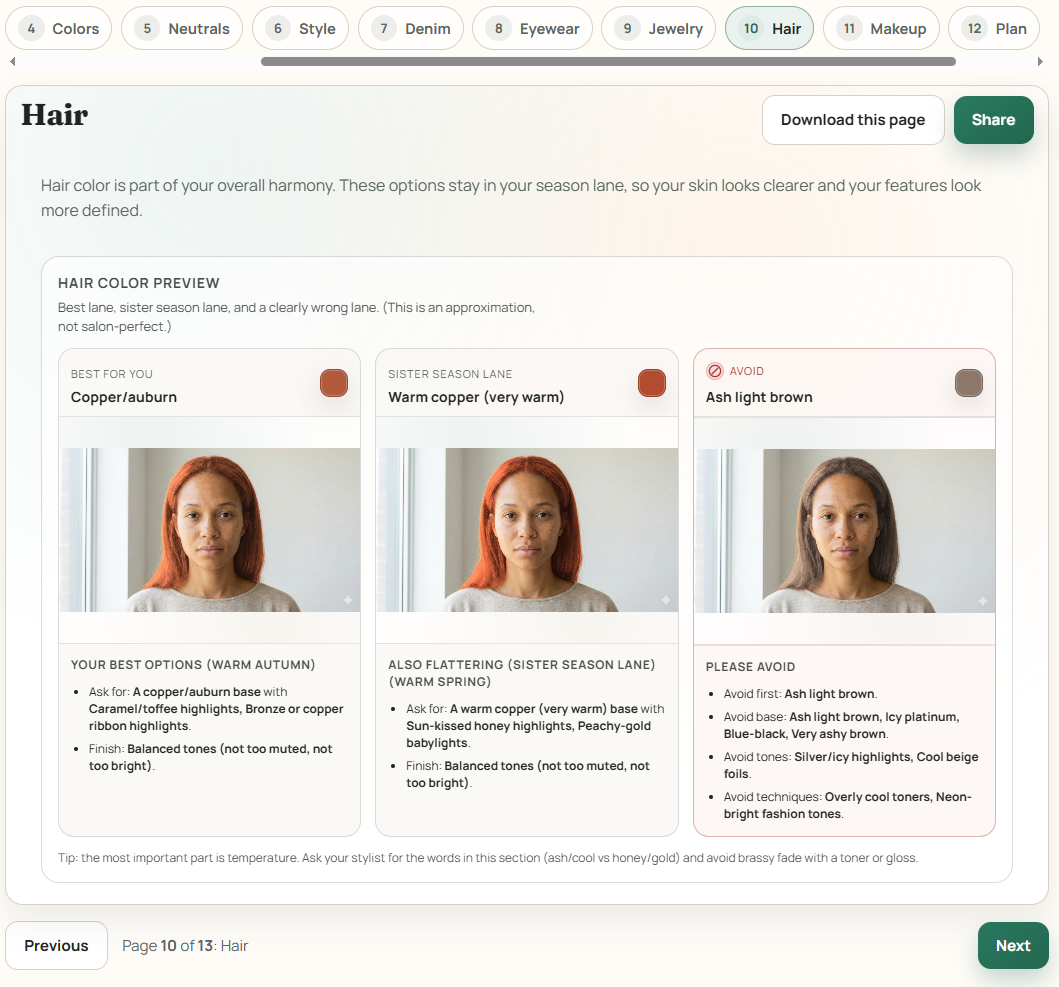Viewport: 1059px width, 987px height.
Task: Open the Colors tab
Action: [58, 28]
